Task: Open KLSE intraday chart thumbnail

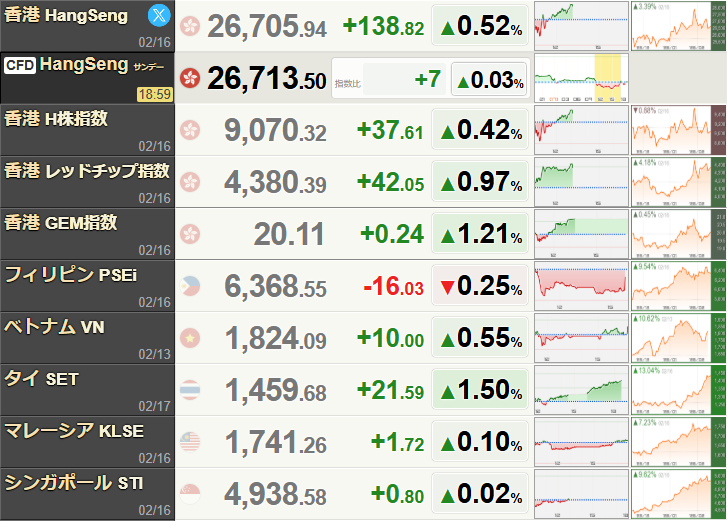Action: (x=581, y=442)
